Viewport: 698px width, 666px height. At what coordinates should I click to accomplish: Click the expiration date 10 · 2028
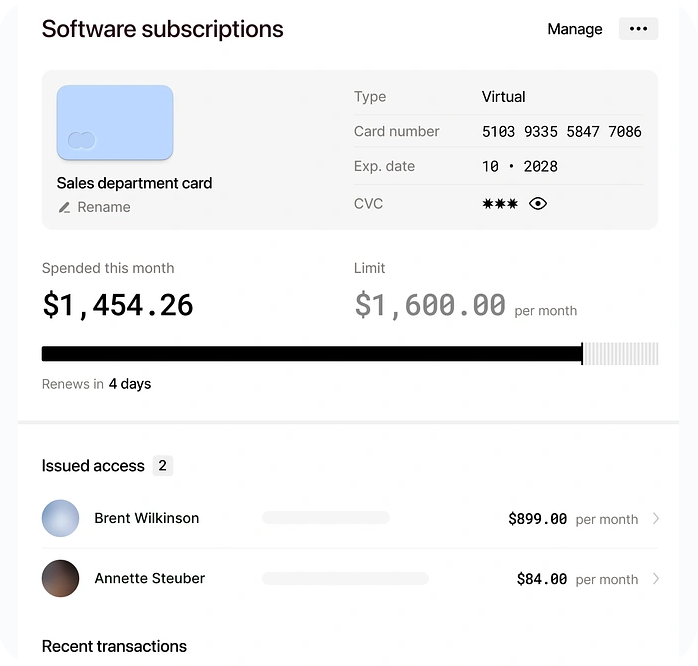[x=520, y=166]
